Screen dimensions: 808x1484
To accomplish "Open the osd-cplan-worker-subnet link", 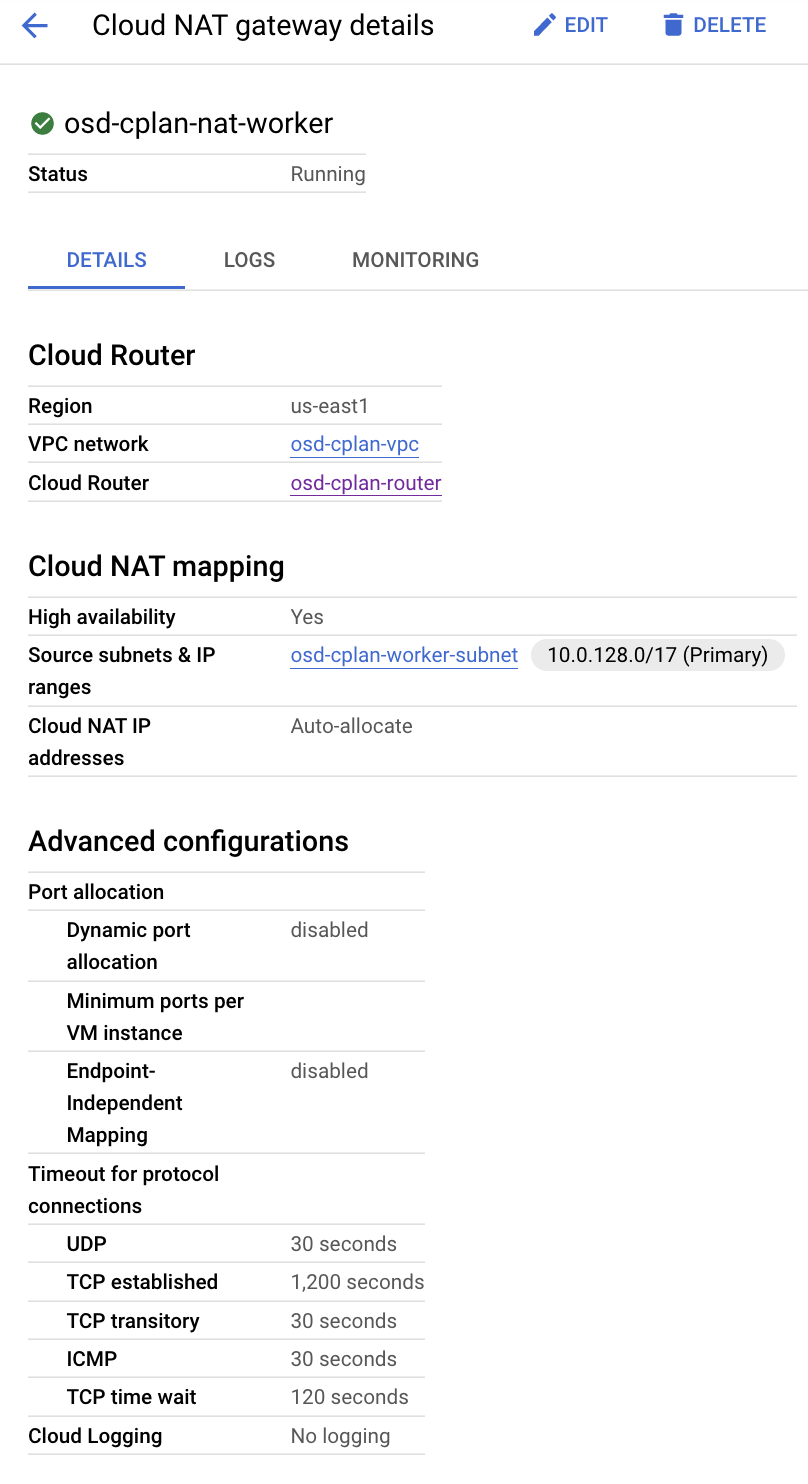I will (x=404, y=655).
